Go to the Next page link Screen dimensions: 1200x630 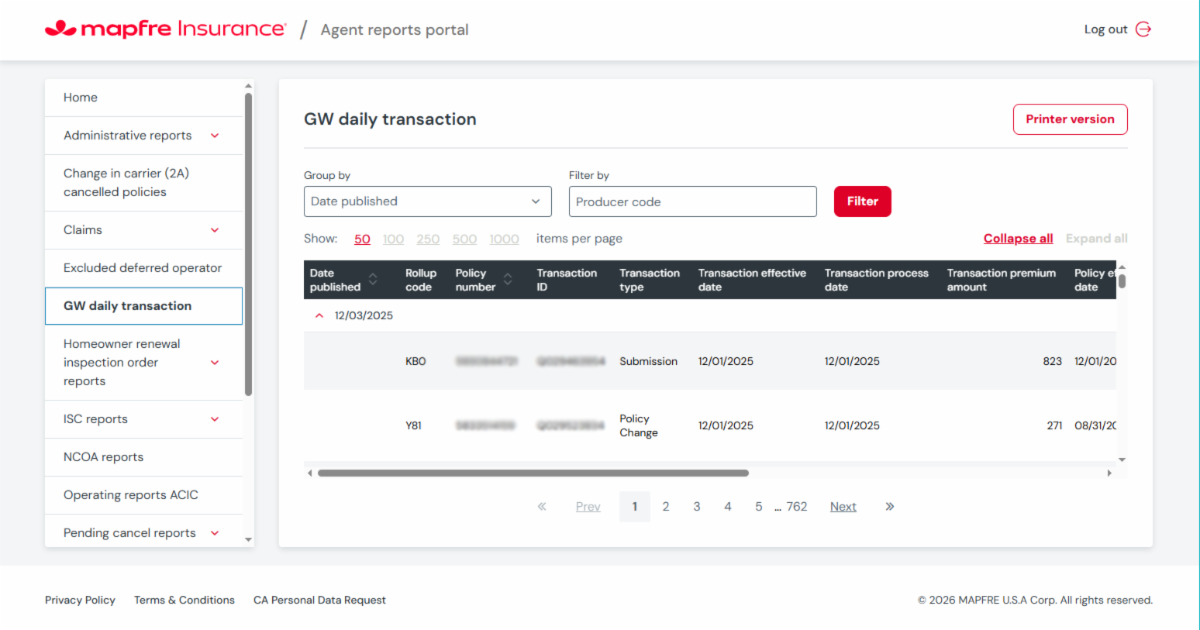tap(843, 507)
